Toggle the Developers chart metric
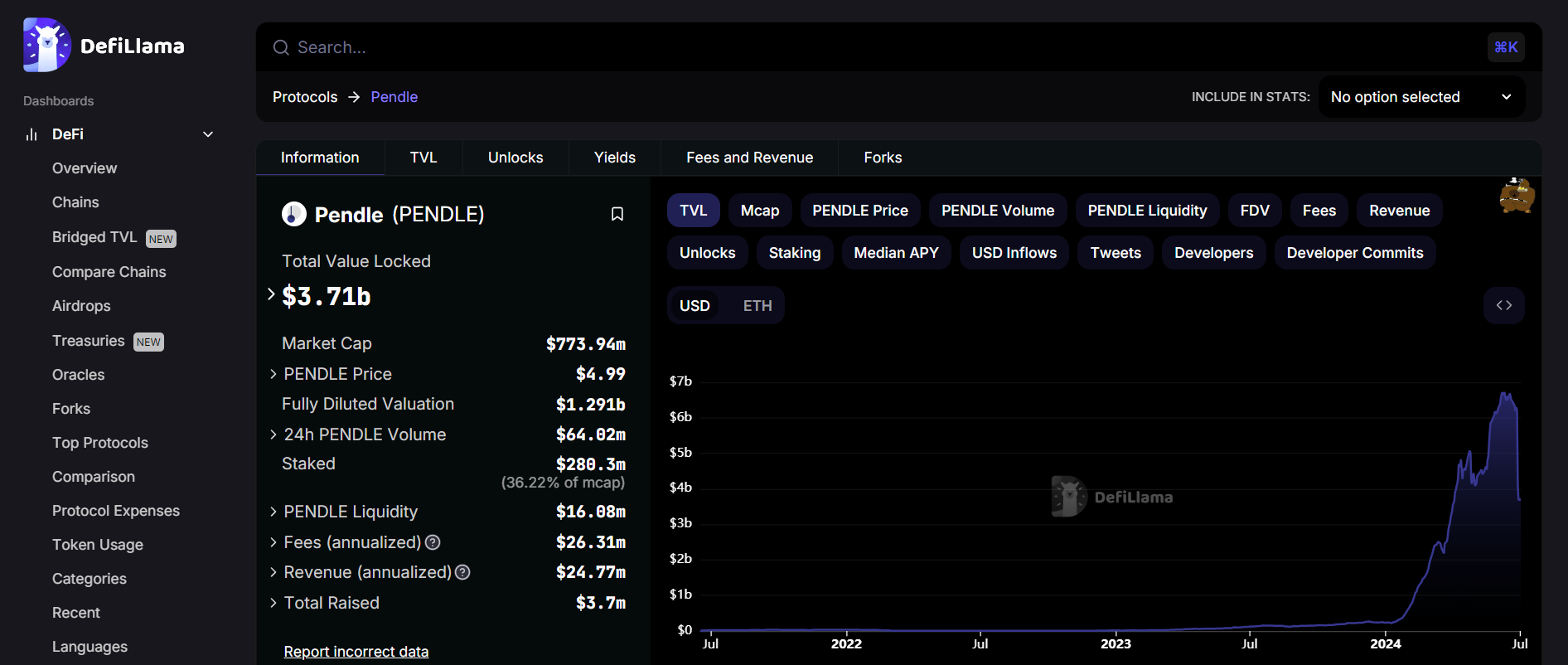Image resolution: width=1568 pixels, height=665 pixels. pyautogui.click(x=1214, y=253)
